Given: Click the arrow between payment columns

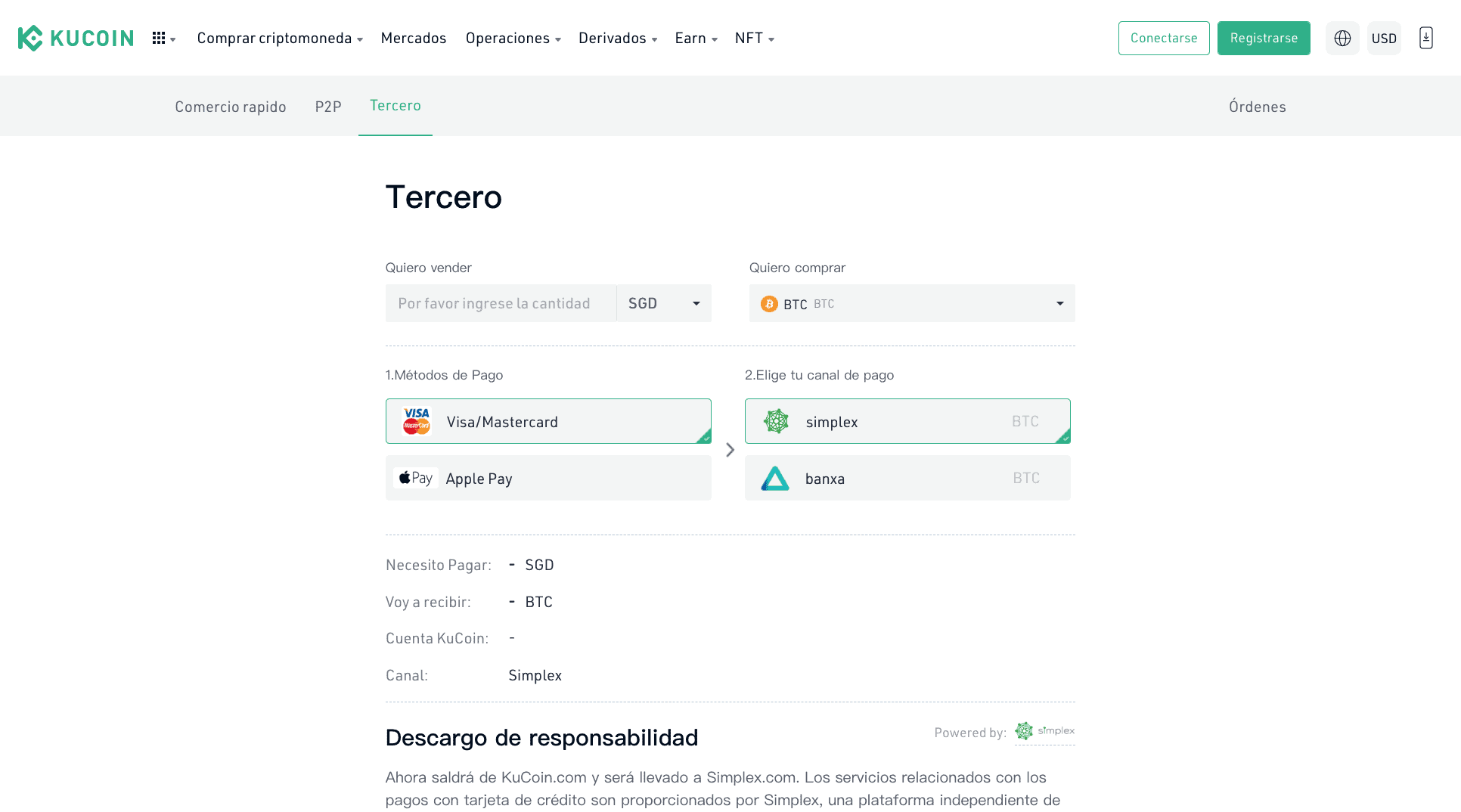Looking at the screenshot, I should tap(730, 450).
